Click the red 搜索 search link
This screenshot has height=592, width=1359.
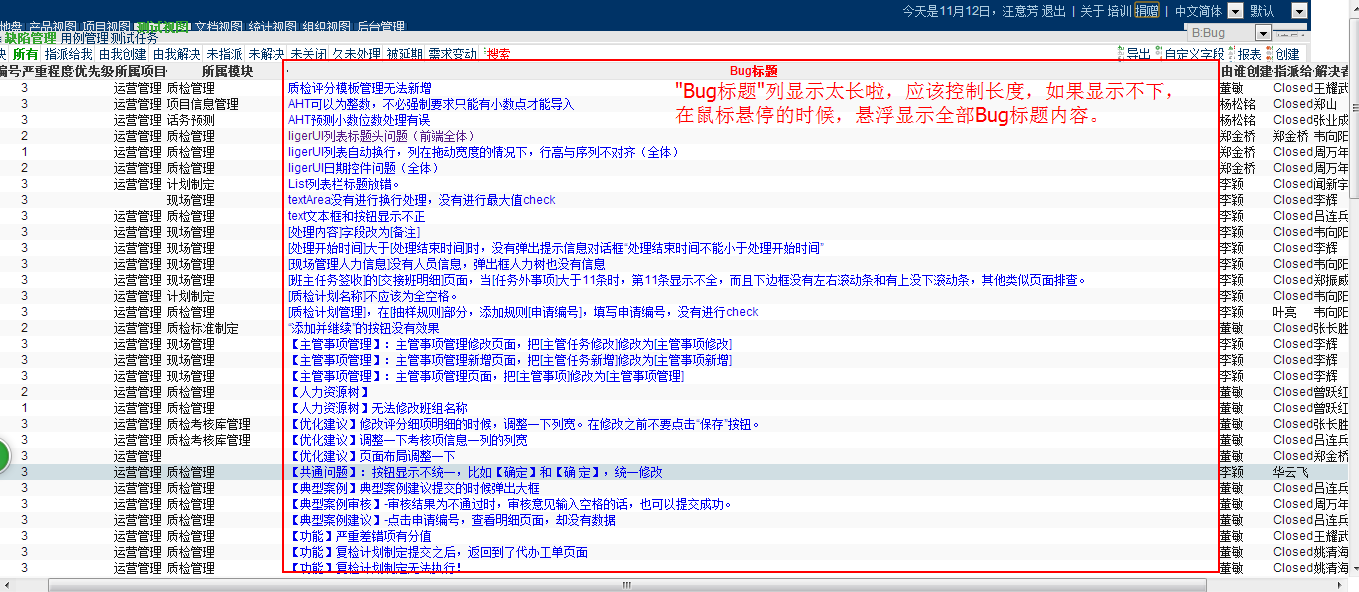click(x=498, y=54)
